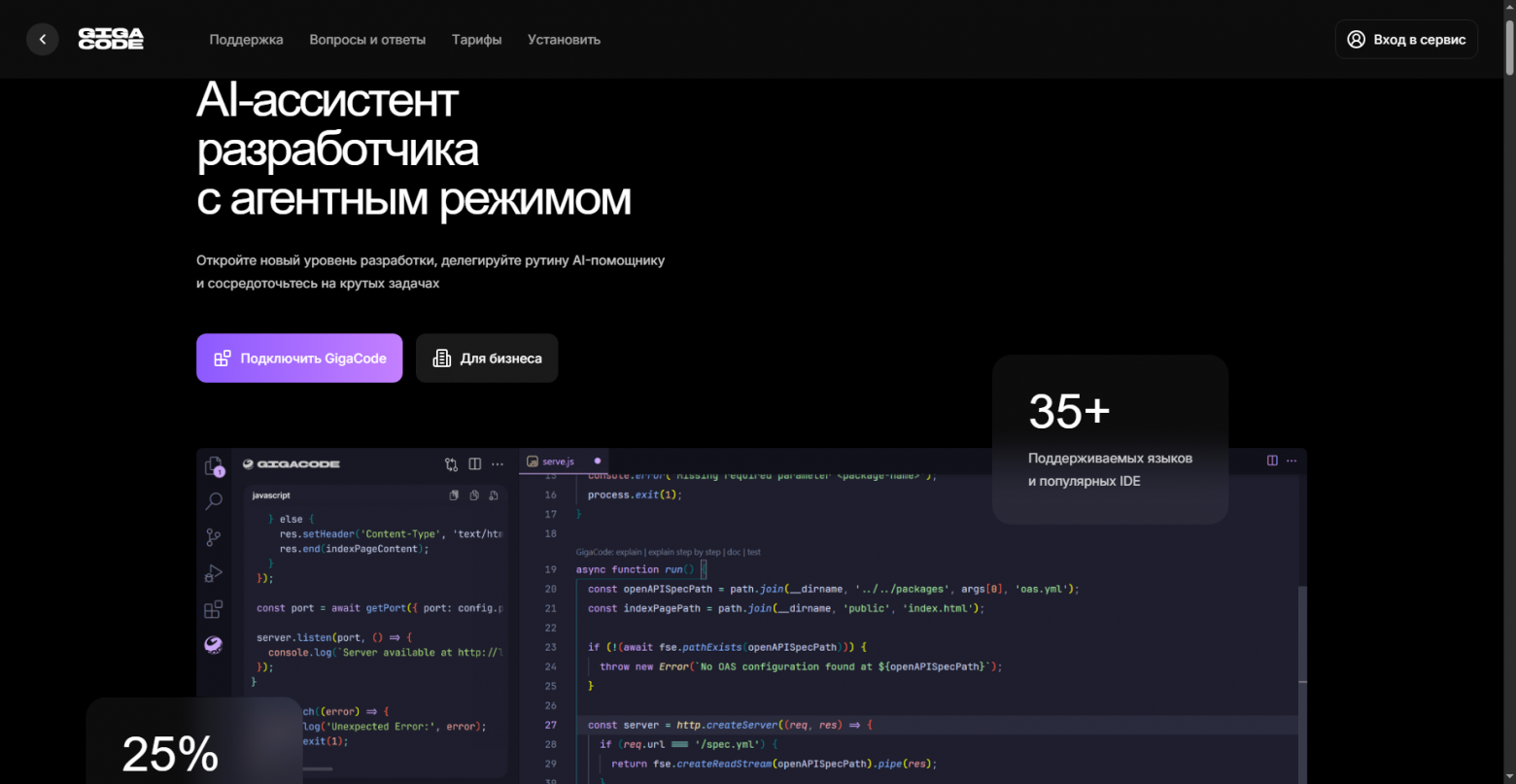Open the Для бизнеса page

(x=486, y=358)
